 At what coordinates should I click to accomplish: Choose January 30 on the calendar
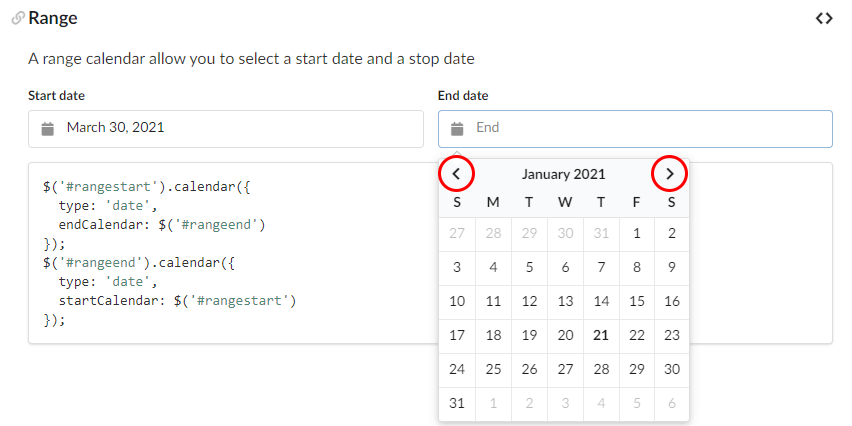pos(672,369)
